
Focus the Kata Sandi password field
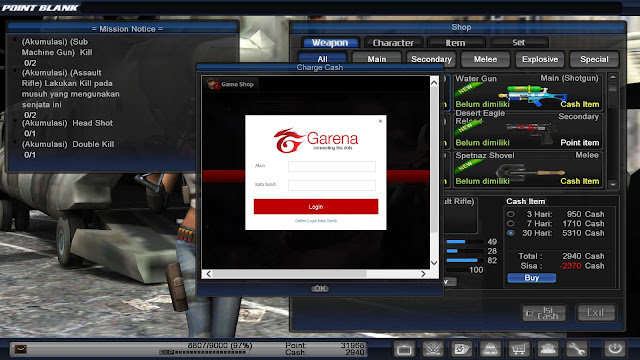332,185
